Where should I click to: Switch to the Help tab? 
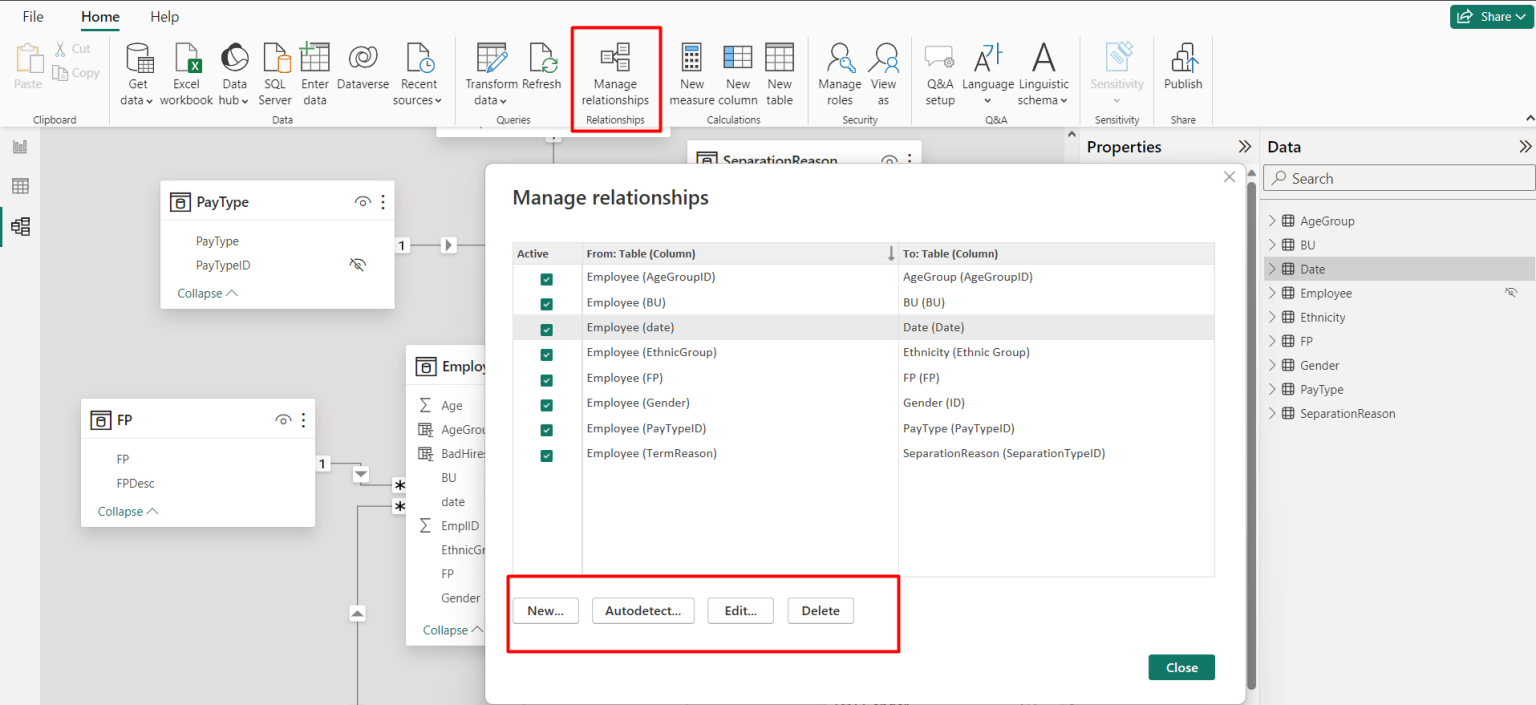click(164, 17)
